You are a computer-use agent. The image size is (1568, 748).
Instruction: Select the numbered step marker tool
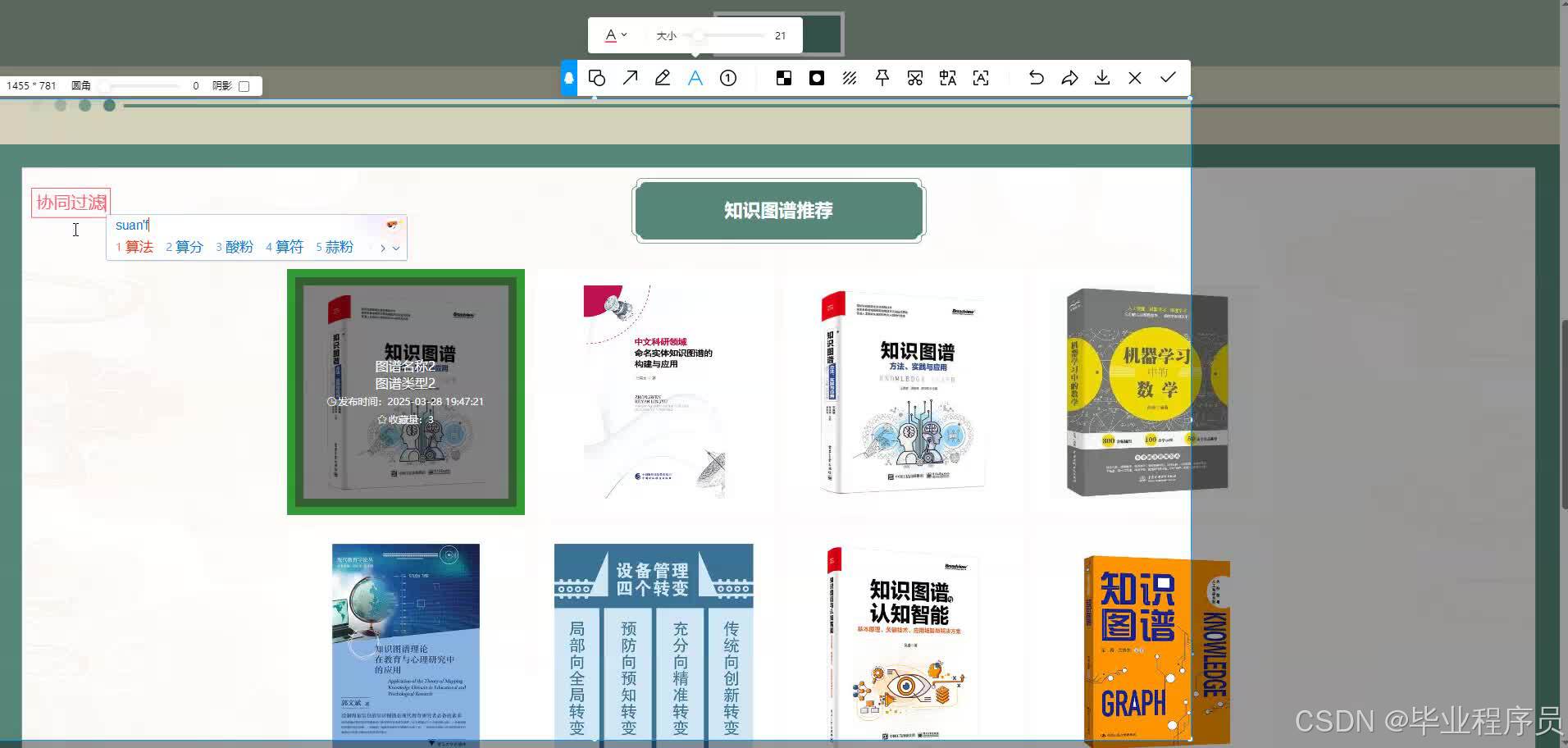pos(728,78)
